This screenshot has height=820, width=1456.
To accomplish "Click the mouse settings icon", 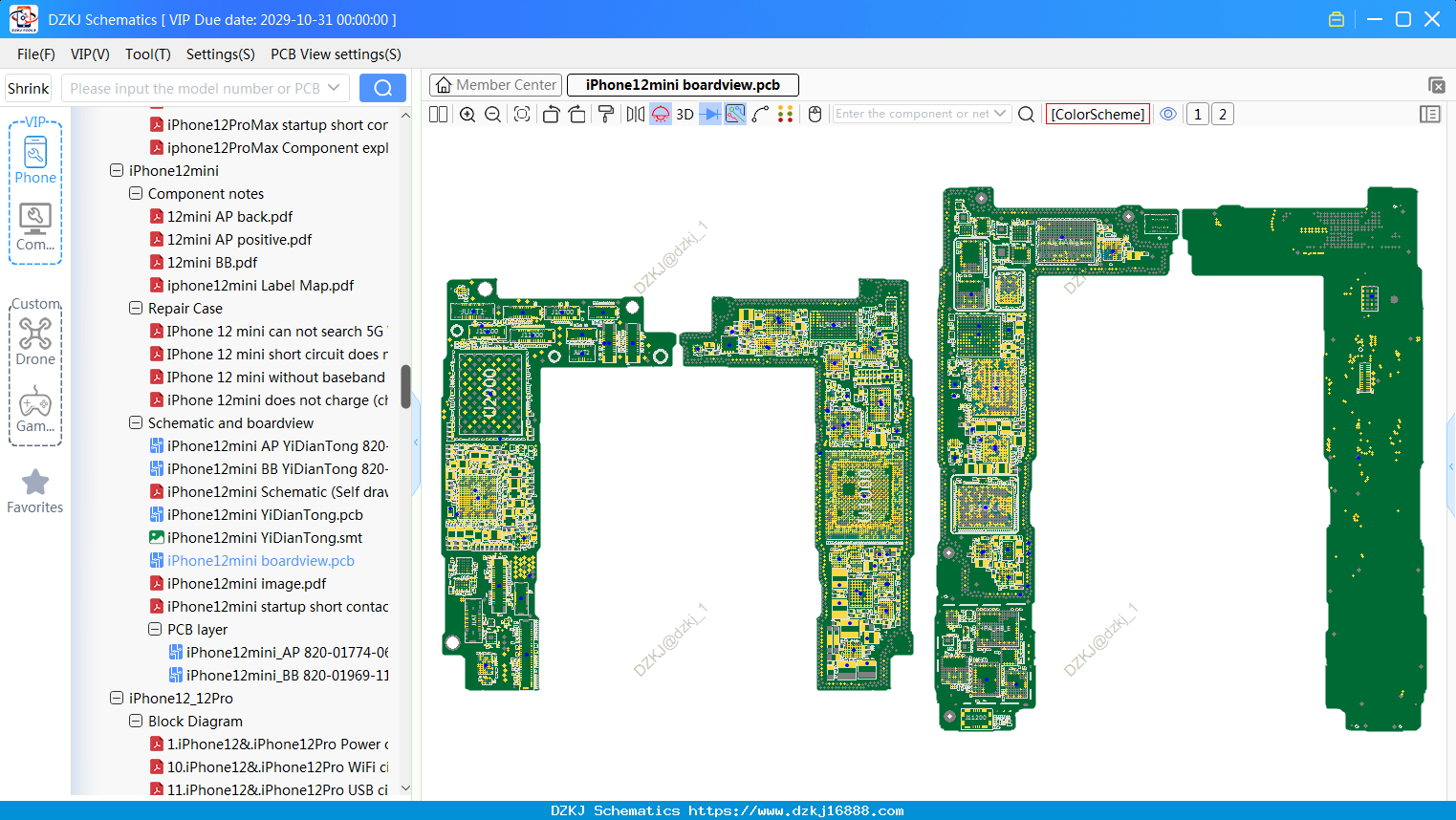I will [815, 114].
